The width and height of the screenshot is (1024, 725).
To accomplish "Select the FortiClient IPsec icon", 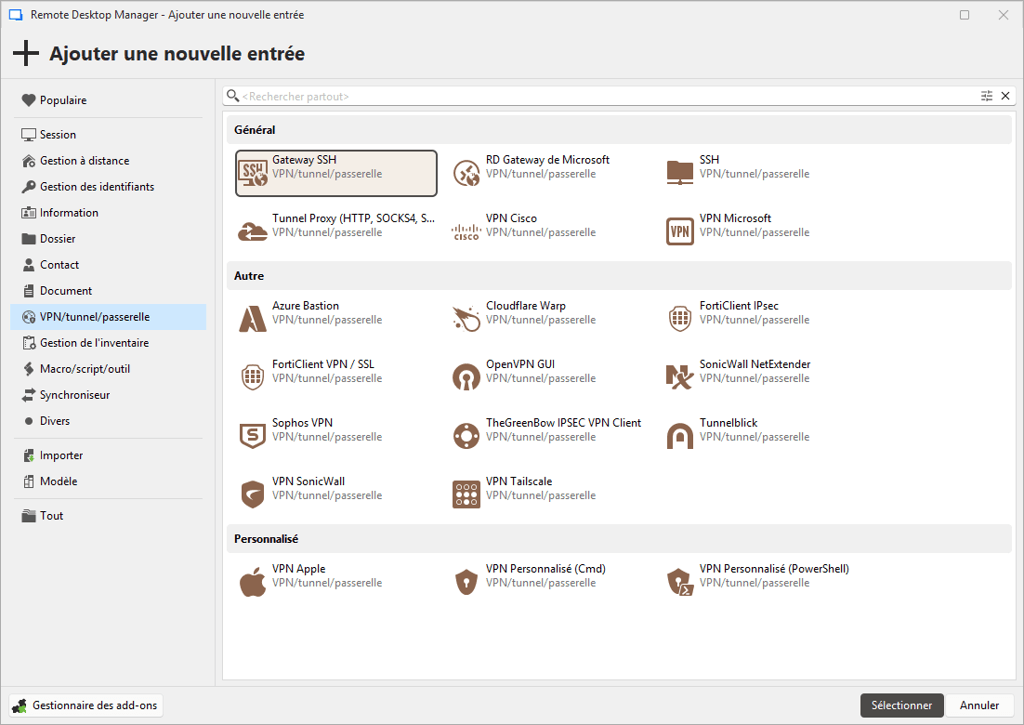I will pos(680,319).
